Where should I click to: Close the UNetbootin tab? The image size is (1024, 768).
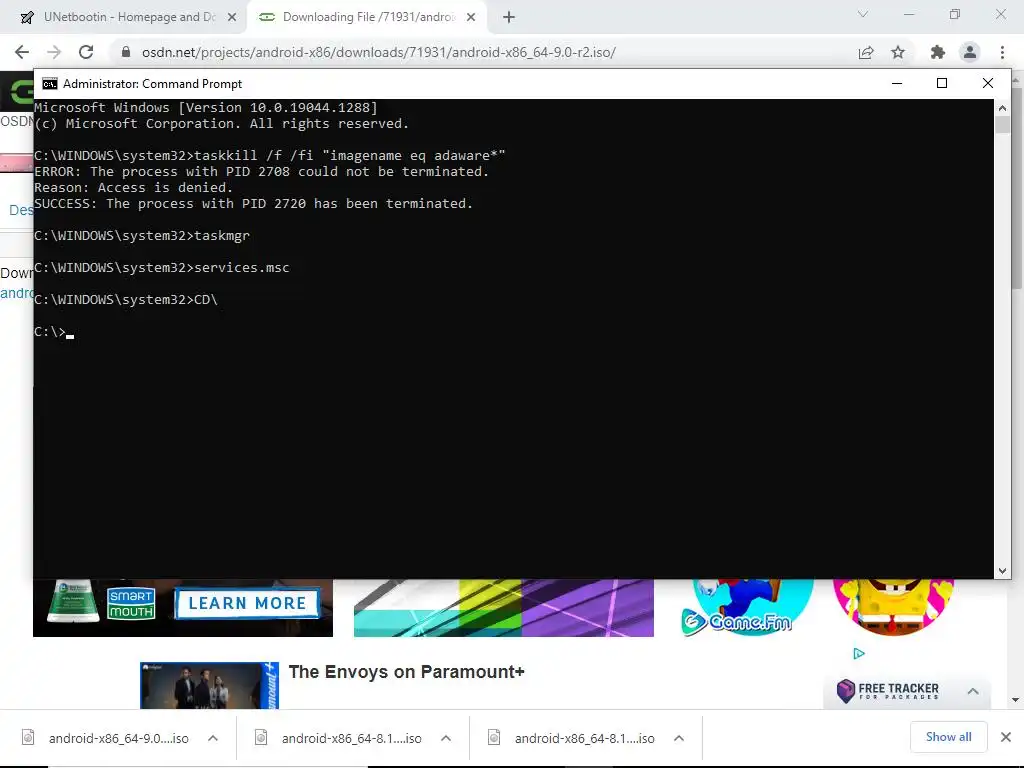click(x=232, y=18)
